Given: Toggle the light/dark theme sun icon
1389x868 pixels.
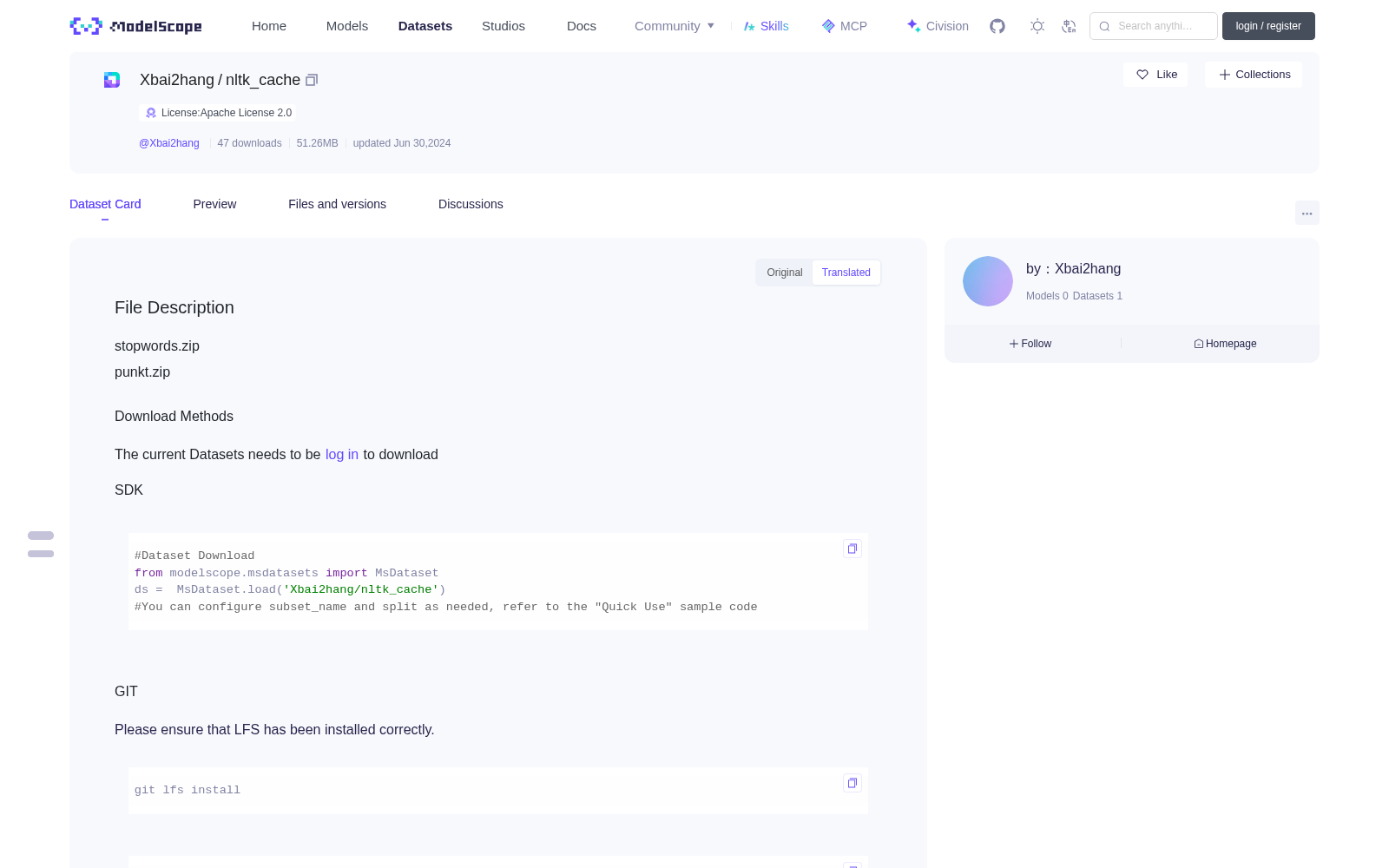Looking at the screenshot, I should [1037, 26].
